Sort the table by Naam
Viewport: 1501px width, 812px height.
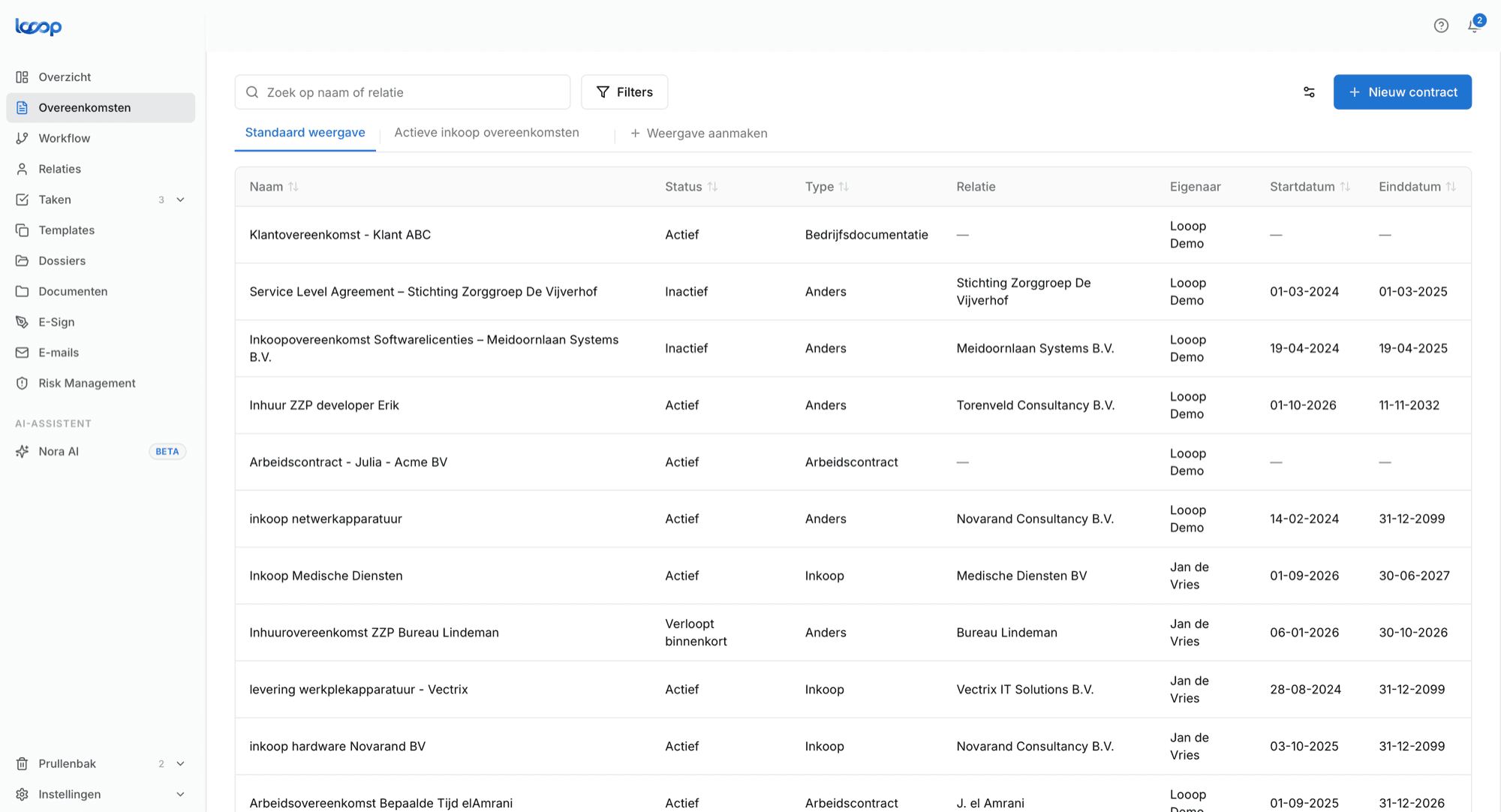coord(293,187)
